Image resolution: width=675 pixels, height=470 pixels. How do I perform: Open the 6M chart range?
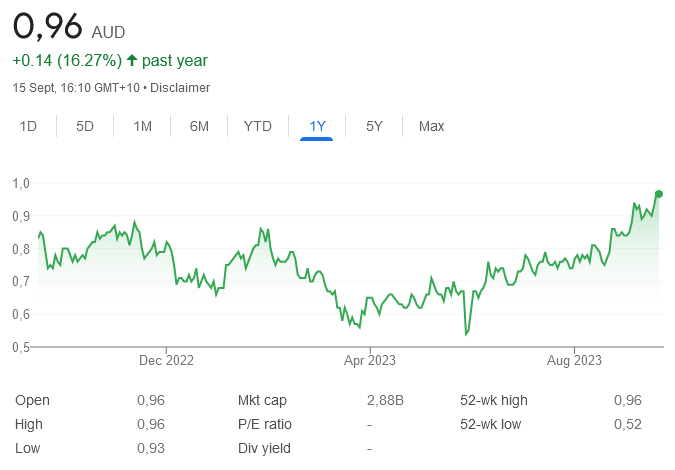click(x=199, y=126)
